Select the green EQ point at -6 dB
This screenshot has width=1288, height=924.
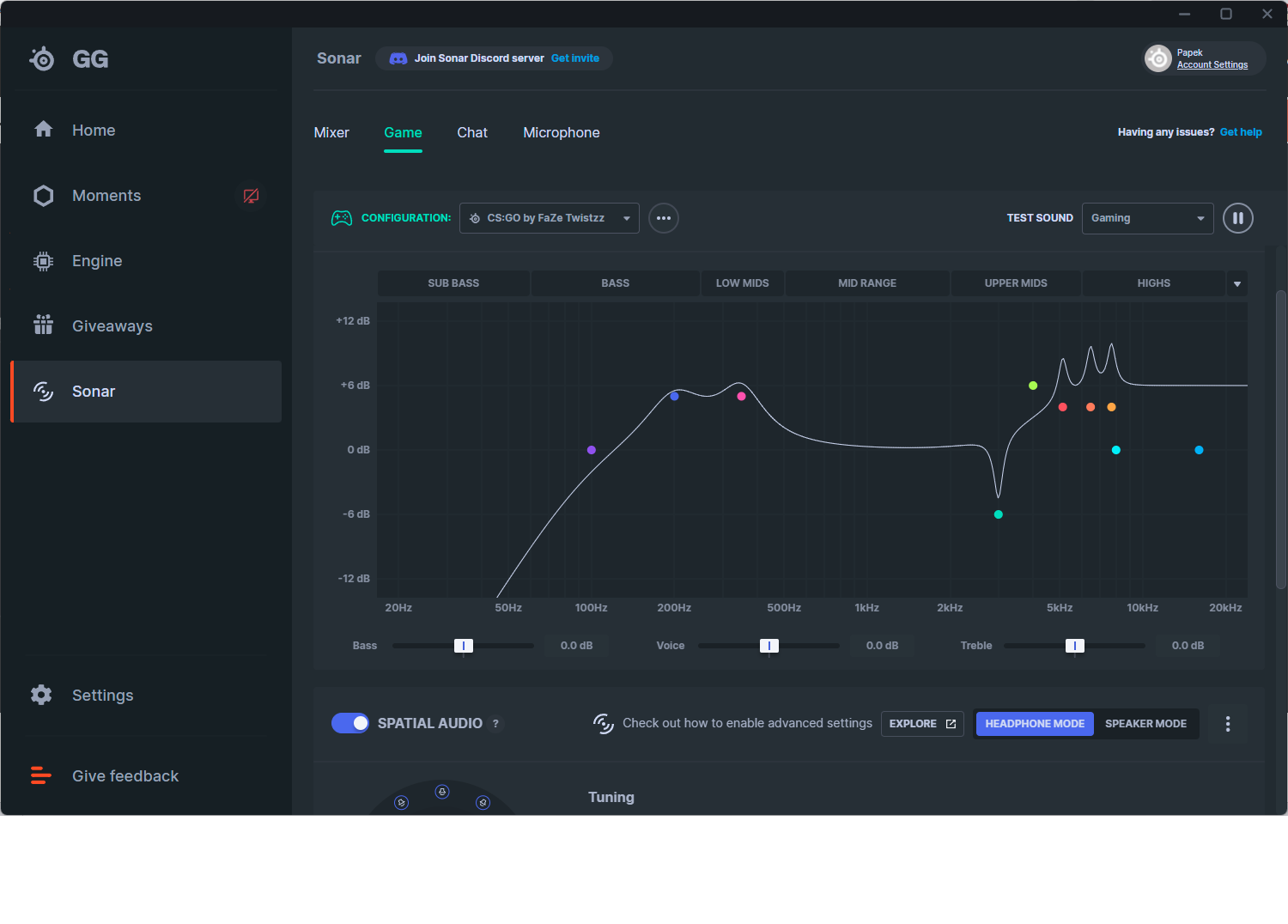tap(999, 514)
